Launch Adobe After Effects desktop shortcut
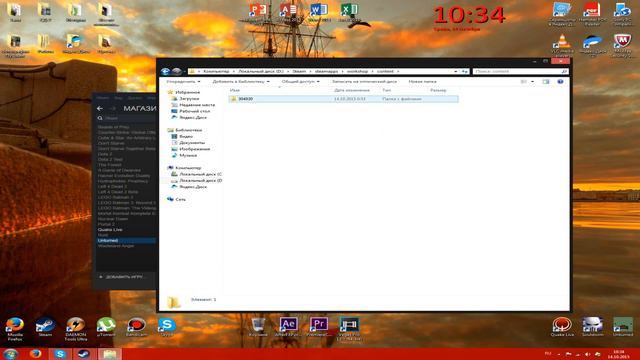The image size is (640, 360). (288, 327)
